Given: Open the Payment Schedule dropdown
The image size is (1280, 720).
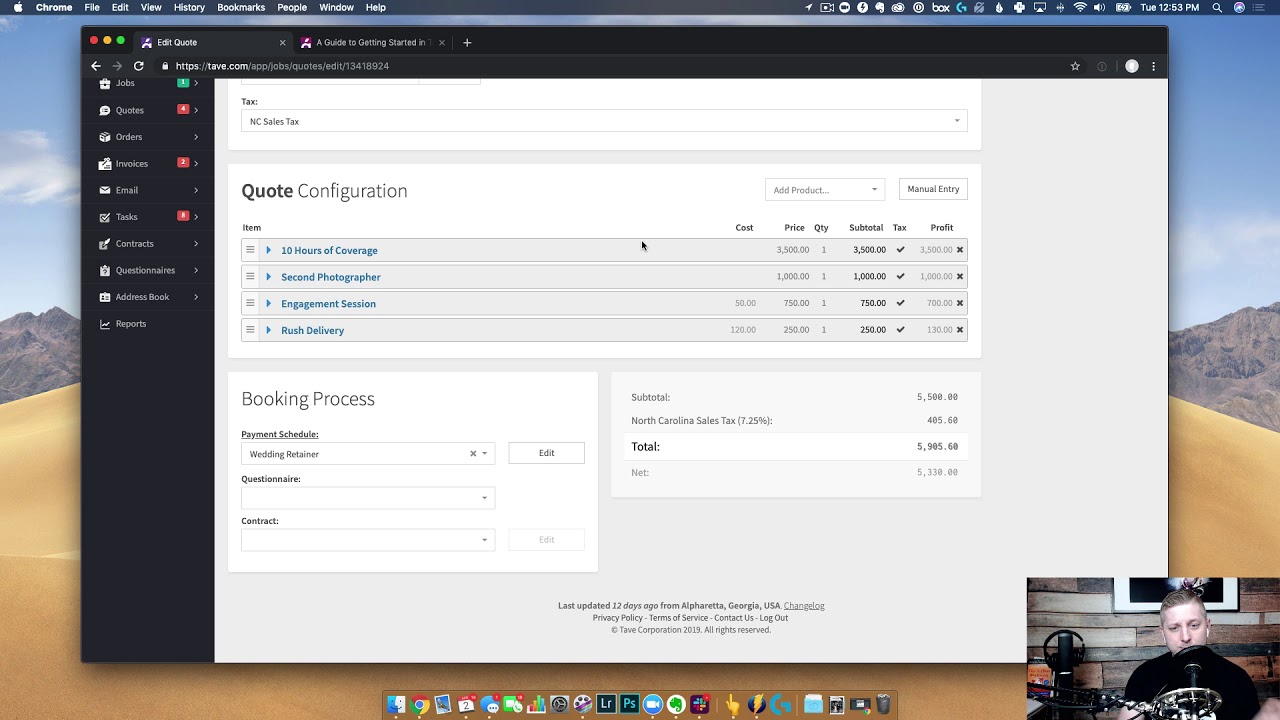Looking at the screenshot, I should 367,454.
